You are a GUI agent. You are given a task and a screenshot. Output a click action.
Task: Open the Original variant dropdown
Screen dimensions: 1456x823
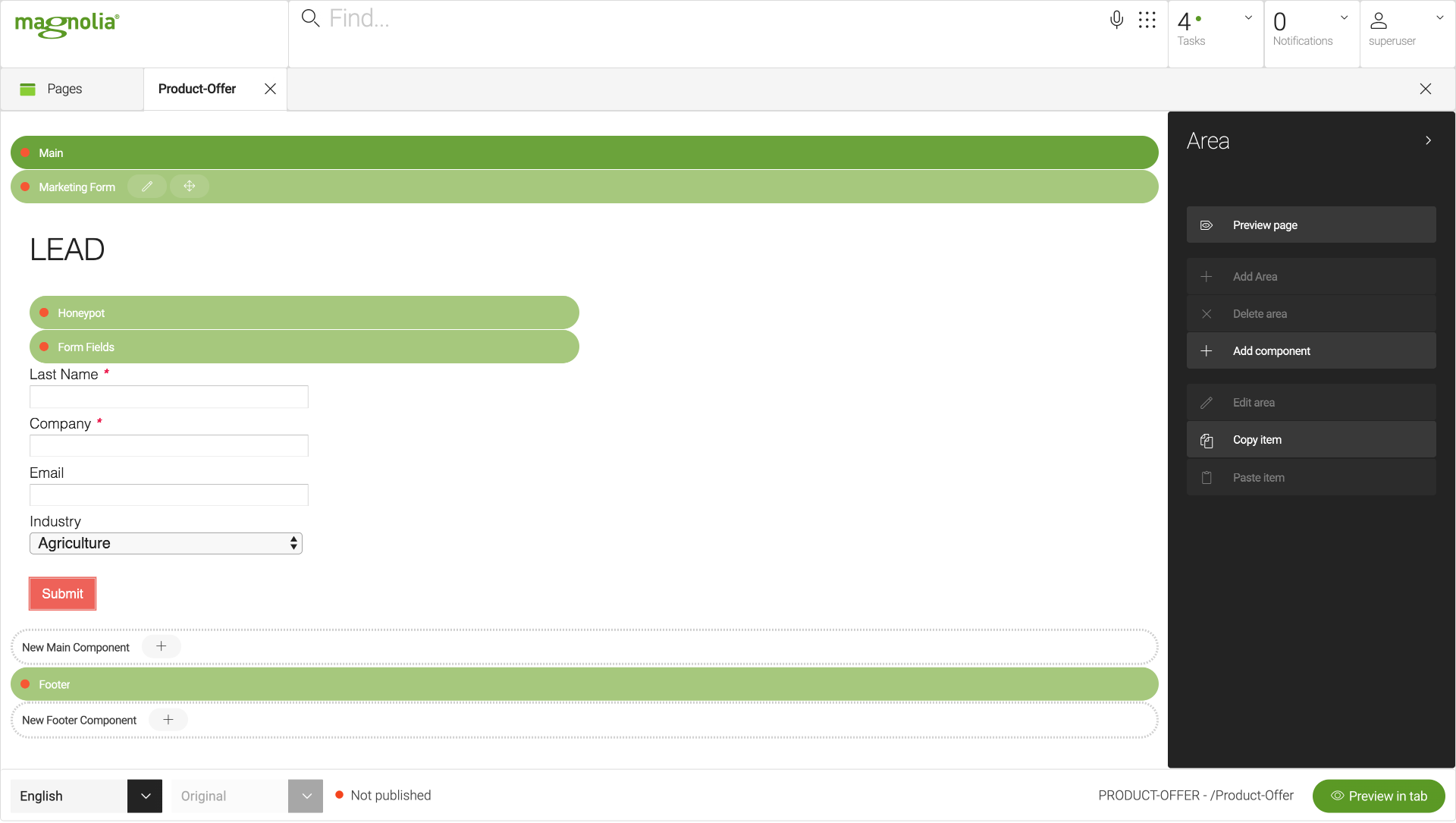click(x=308, y=796)
